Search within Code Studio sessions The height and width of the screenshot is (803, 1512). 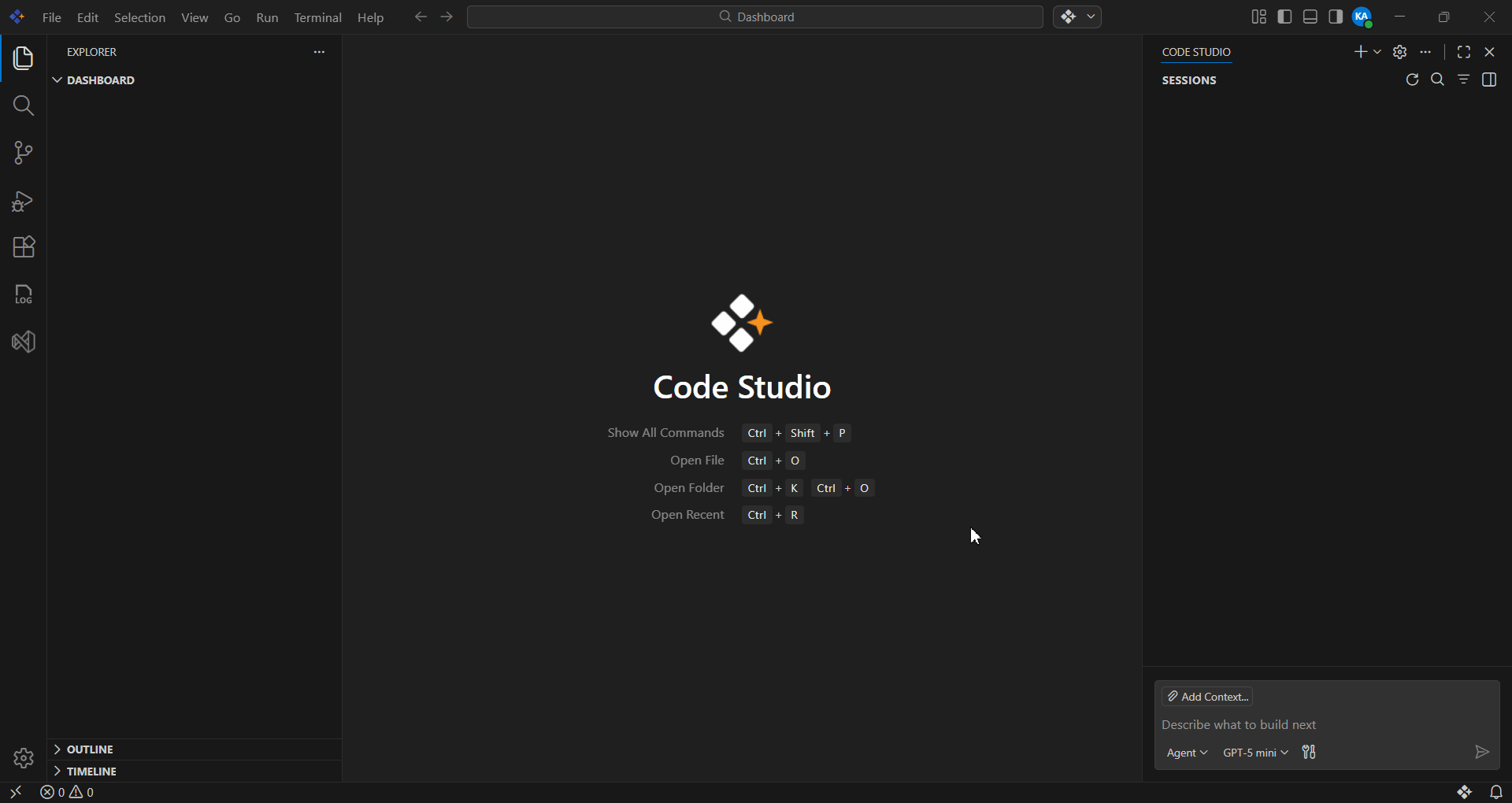1438,80
